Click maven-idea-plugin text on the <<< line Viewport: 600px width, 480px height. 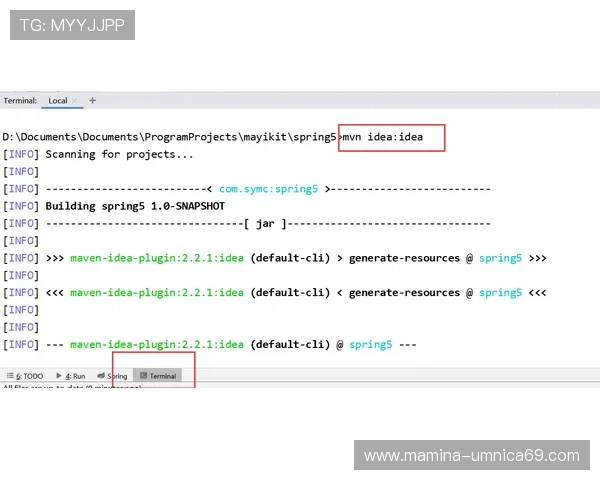pyautogui.click(x=156, y=293)
